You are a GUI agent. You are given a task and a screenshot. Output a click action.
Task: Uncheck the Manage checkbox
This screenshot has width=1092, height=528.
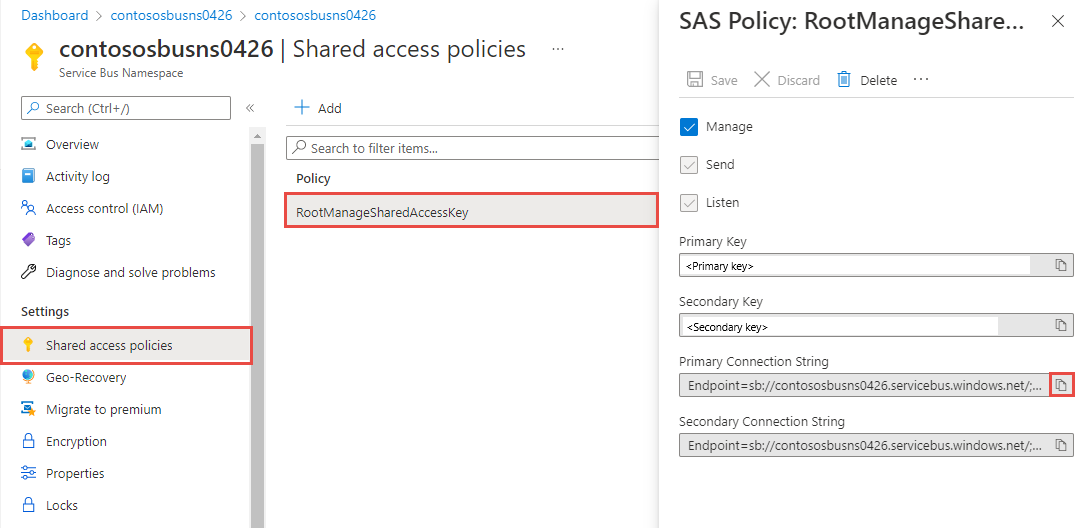(688, 127)
